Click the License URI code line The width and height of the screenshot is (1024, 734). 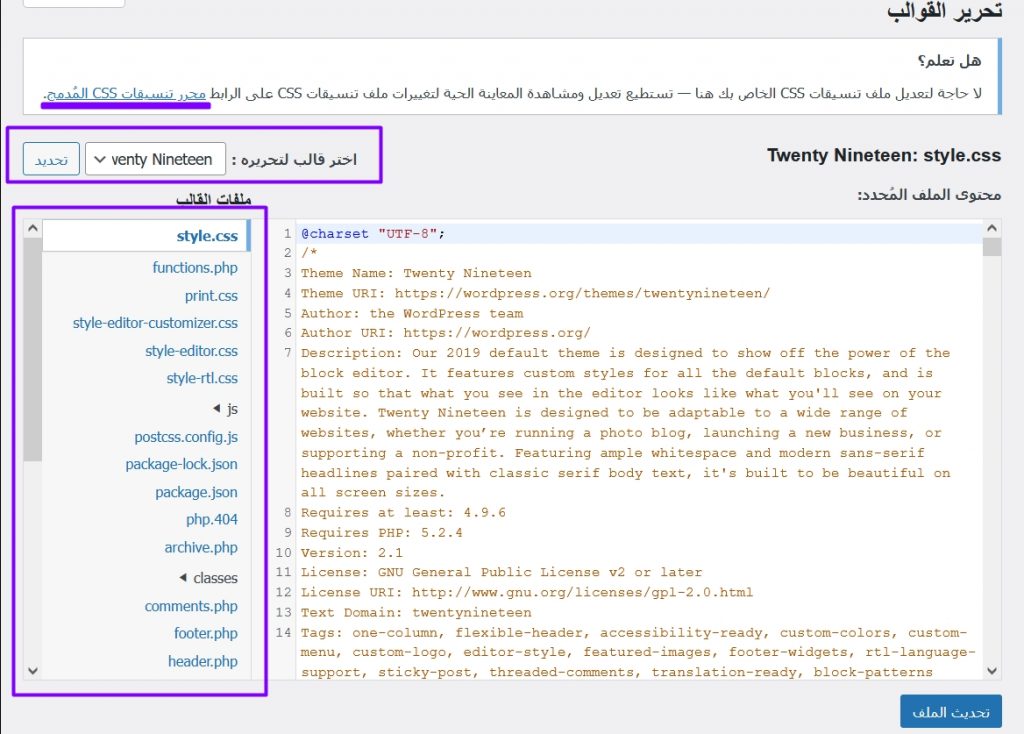(x=526, y=593)
